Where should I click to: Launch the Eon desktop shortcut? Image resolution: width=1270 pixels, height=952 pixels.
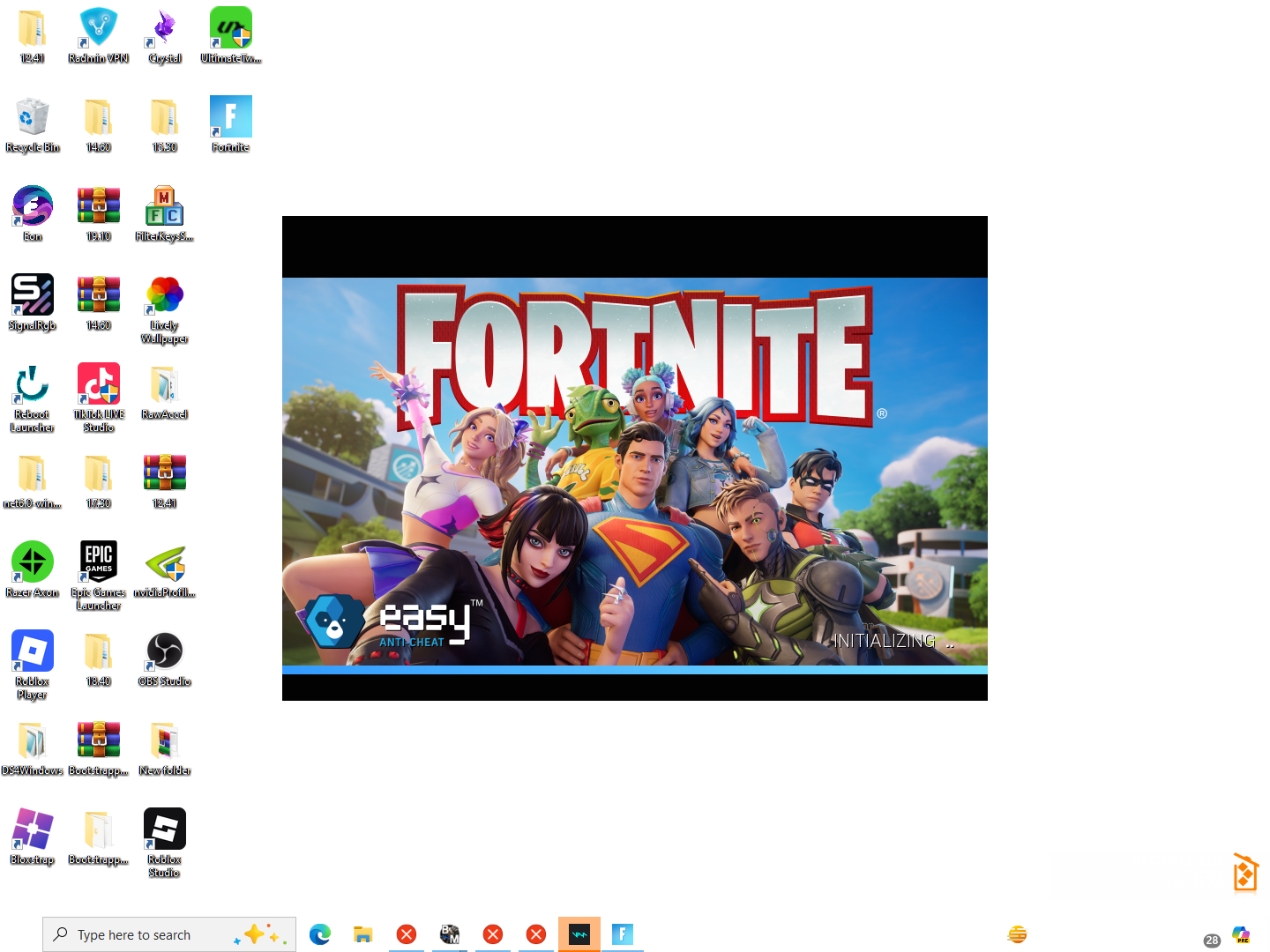tap(33, 213)
